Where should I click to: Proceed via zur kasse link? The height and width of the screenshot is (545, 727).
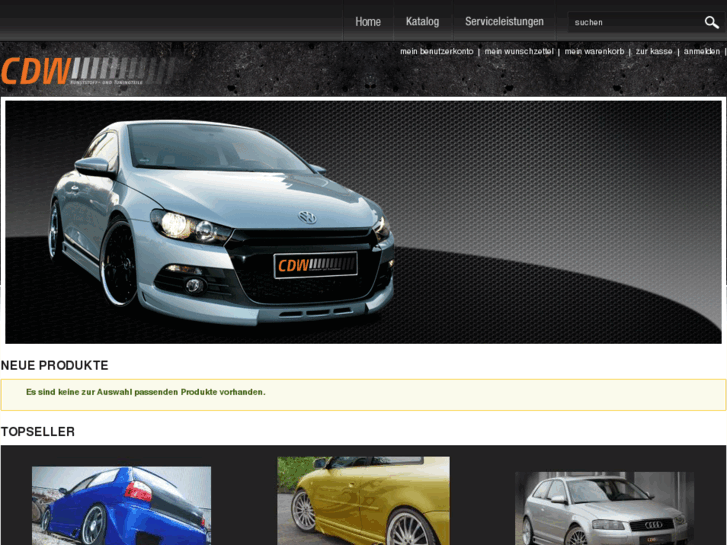tap(654, 51)
